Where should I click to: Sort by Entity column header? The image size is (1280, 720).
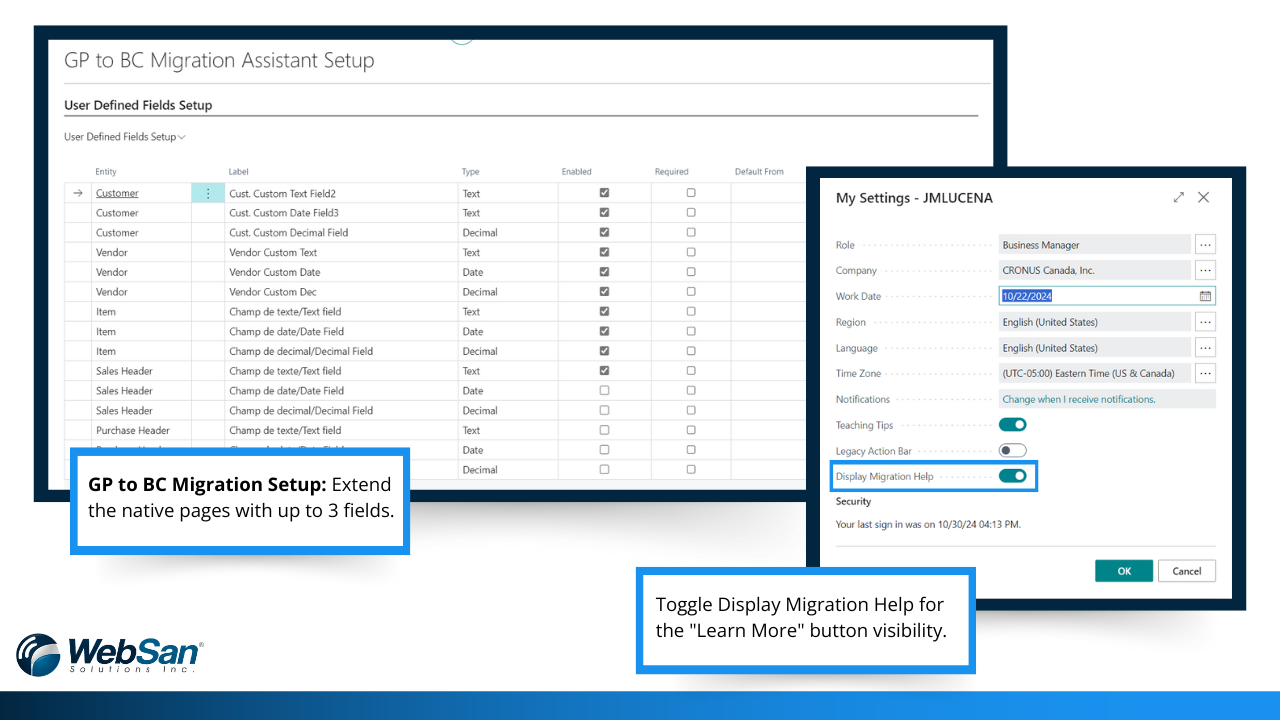106,172
